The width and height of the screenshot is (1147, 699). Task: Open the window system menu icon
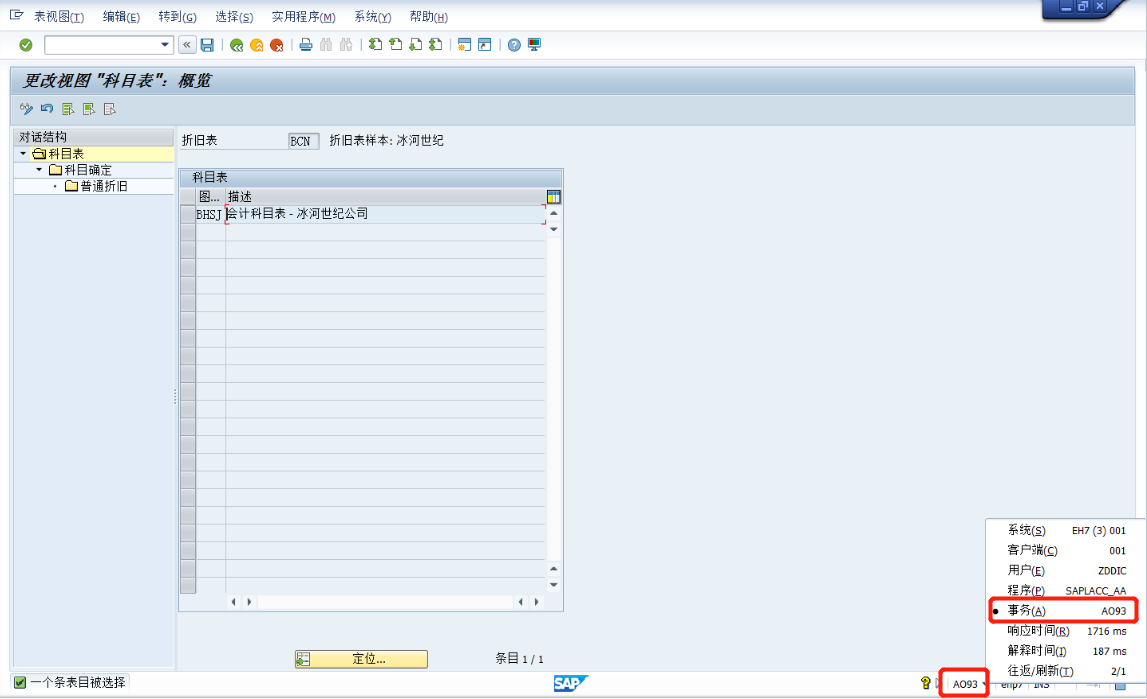pos(16,15)
